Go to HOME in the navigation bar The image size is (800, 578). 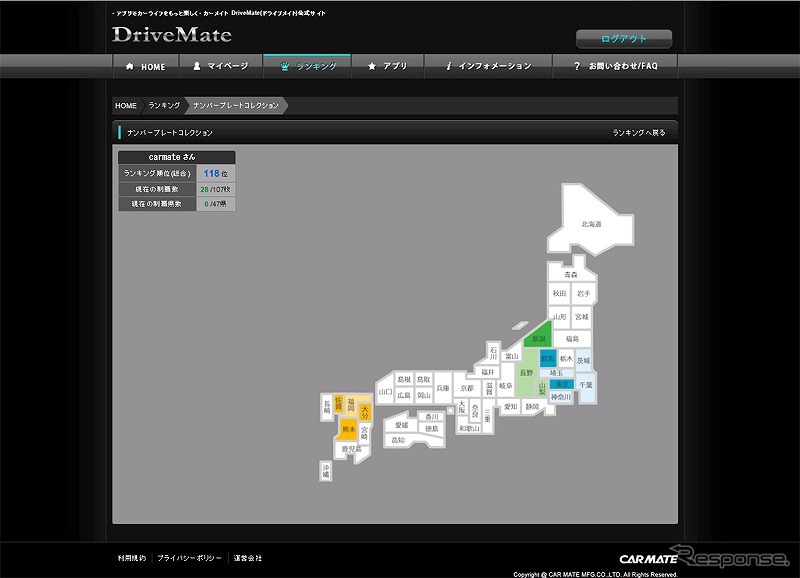pyautogui.click(x=145, y=66)
